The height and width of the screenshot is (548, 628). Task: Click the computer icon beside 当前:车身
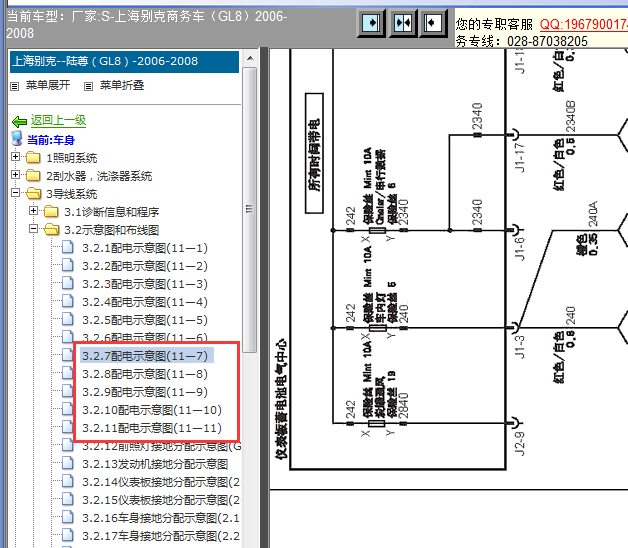coord(17,138)
